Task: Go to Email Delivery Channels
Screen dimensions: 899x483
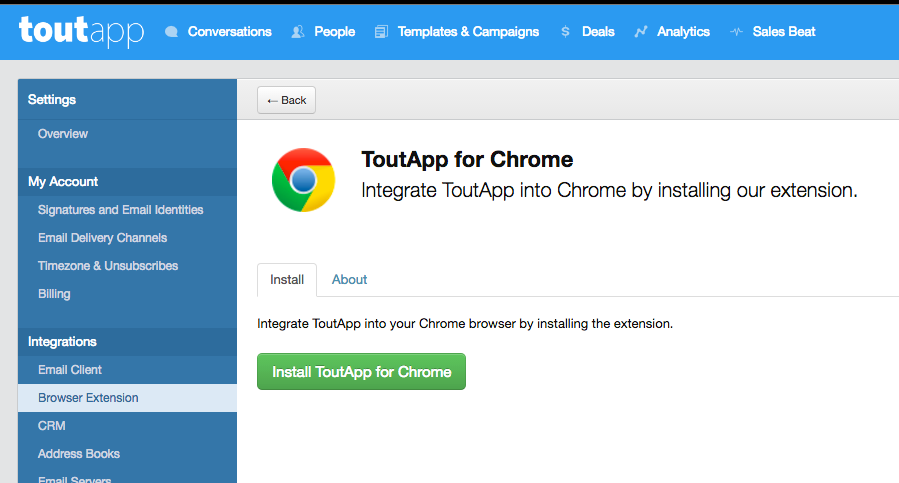Action: [102, 238]
